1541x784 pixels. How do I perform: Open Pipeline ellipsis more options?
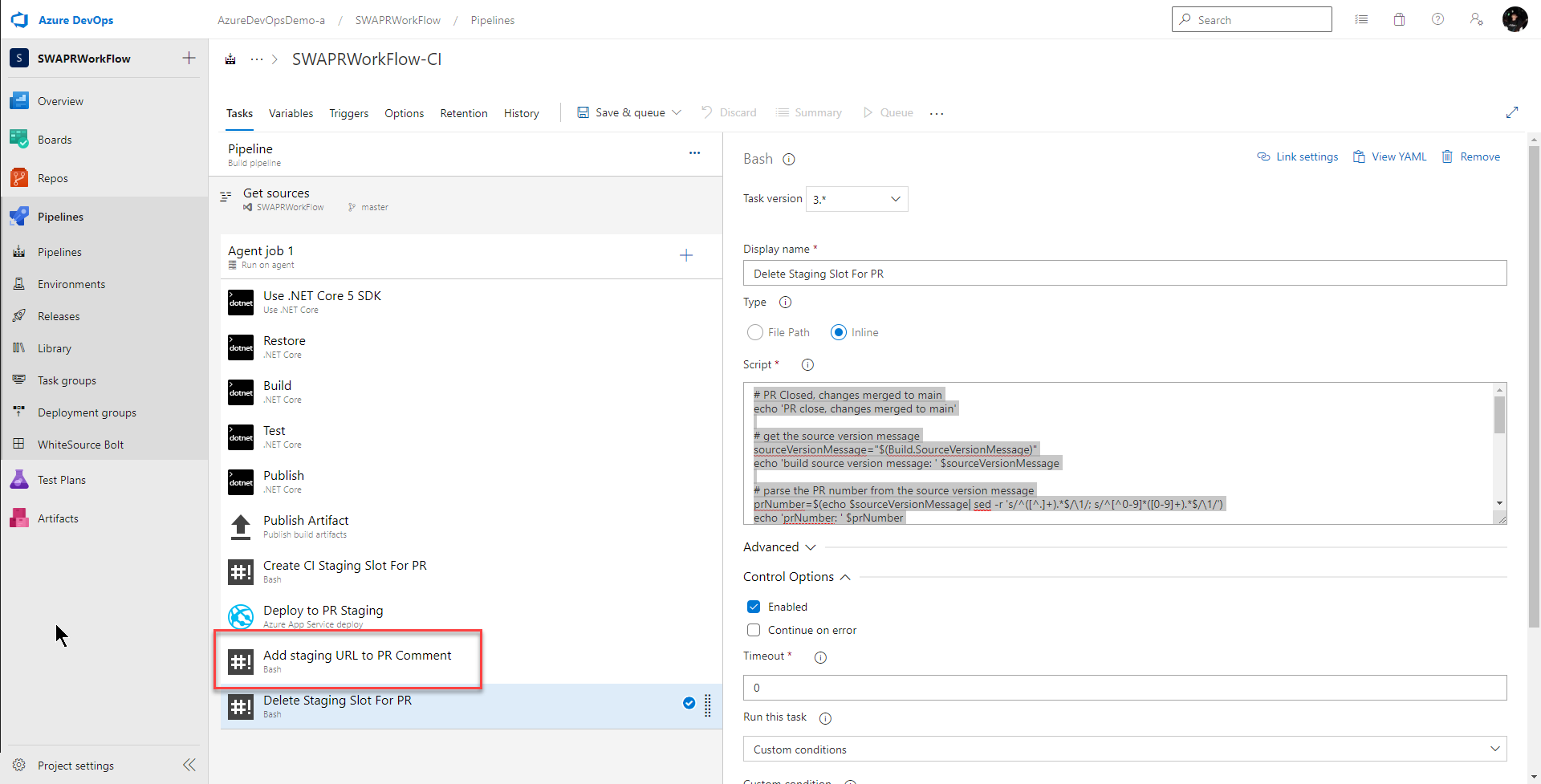point(695,152)
